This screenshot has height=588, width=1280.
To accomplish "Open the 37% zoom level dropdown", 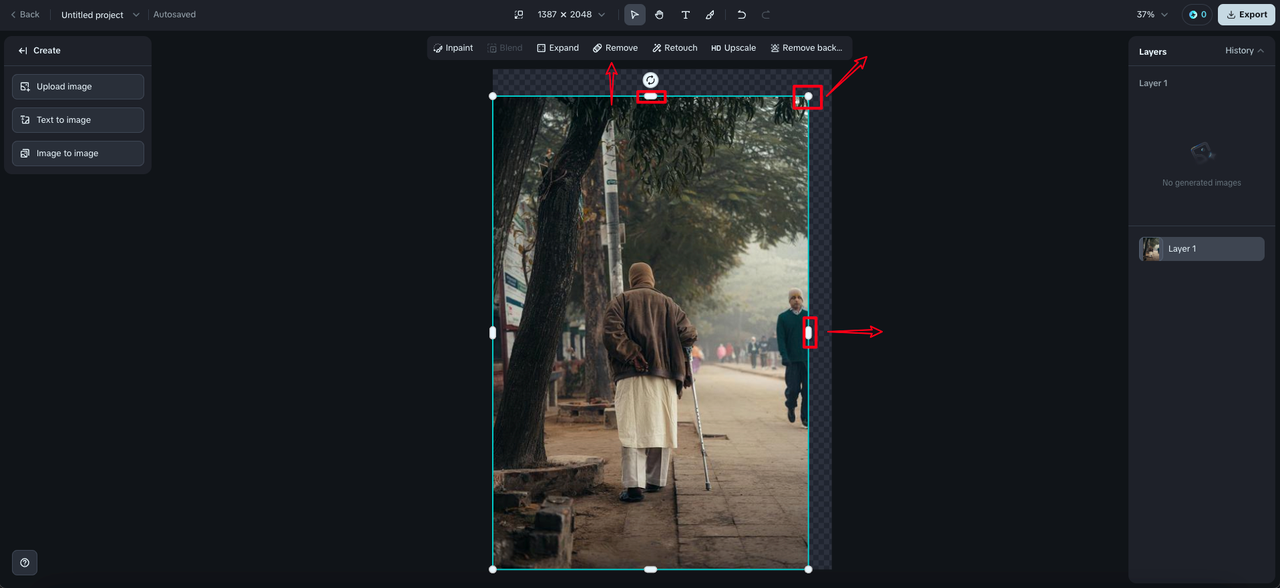I will coord(1152,15).
